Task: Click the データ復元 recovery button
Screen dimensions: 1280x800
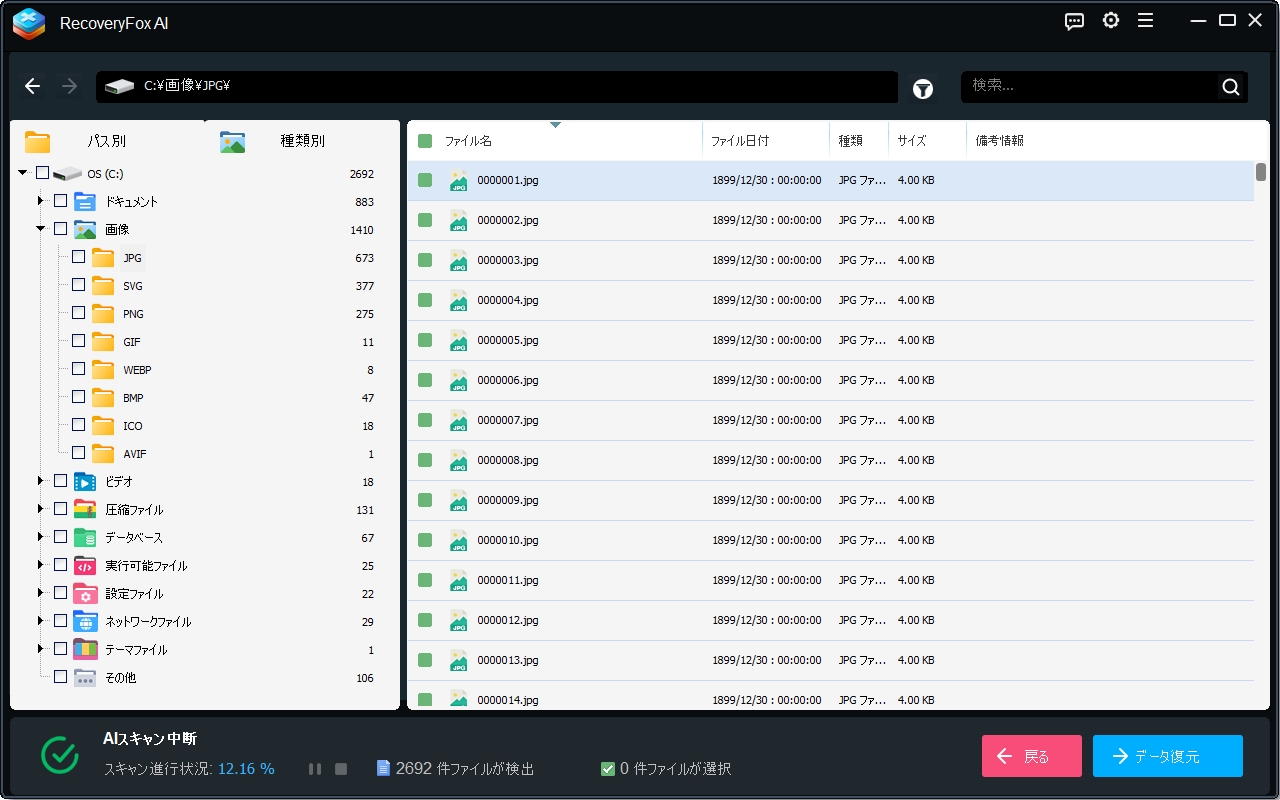Action: (x=1166, y=756)
